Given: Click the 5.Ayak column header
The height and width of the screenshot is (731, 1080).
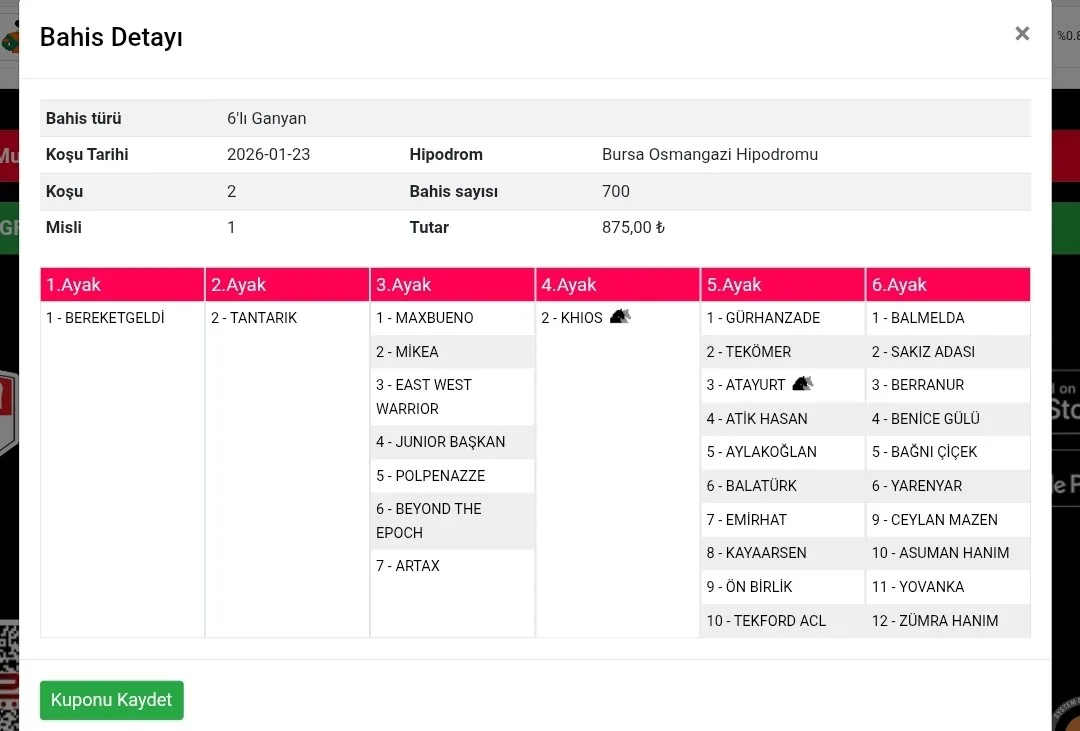Looking at the screenshot, I should 734,285.
